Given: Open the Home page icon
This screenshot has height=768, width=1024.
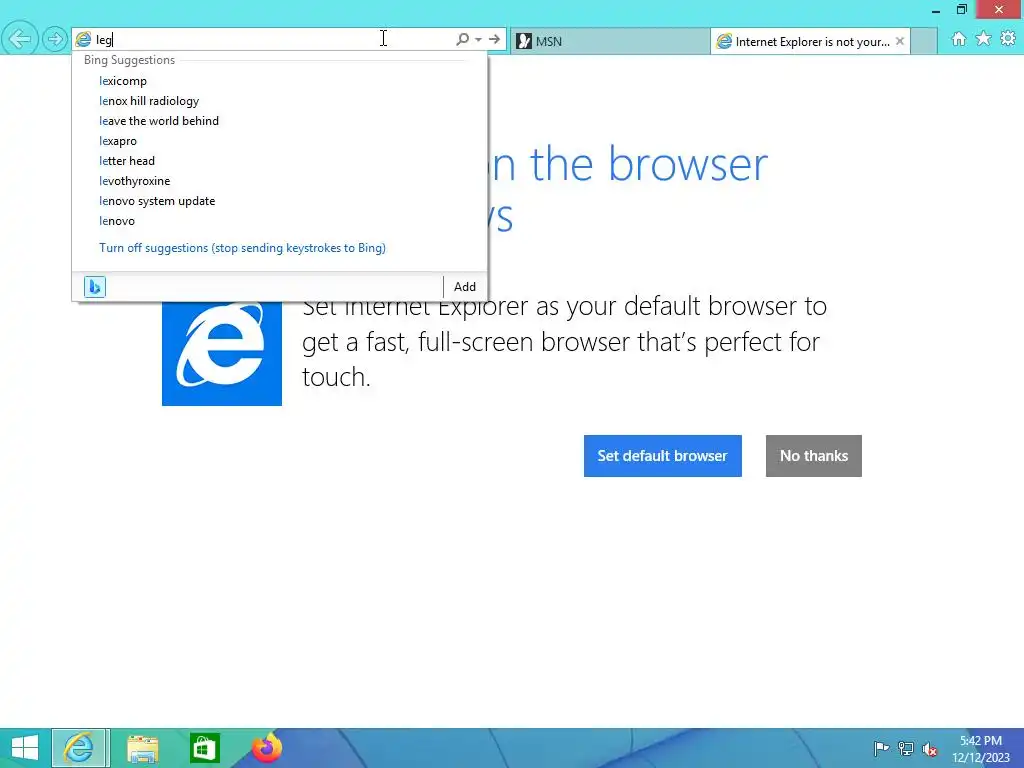Looking at the screenshot, I should pos(959,39).
